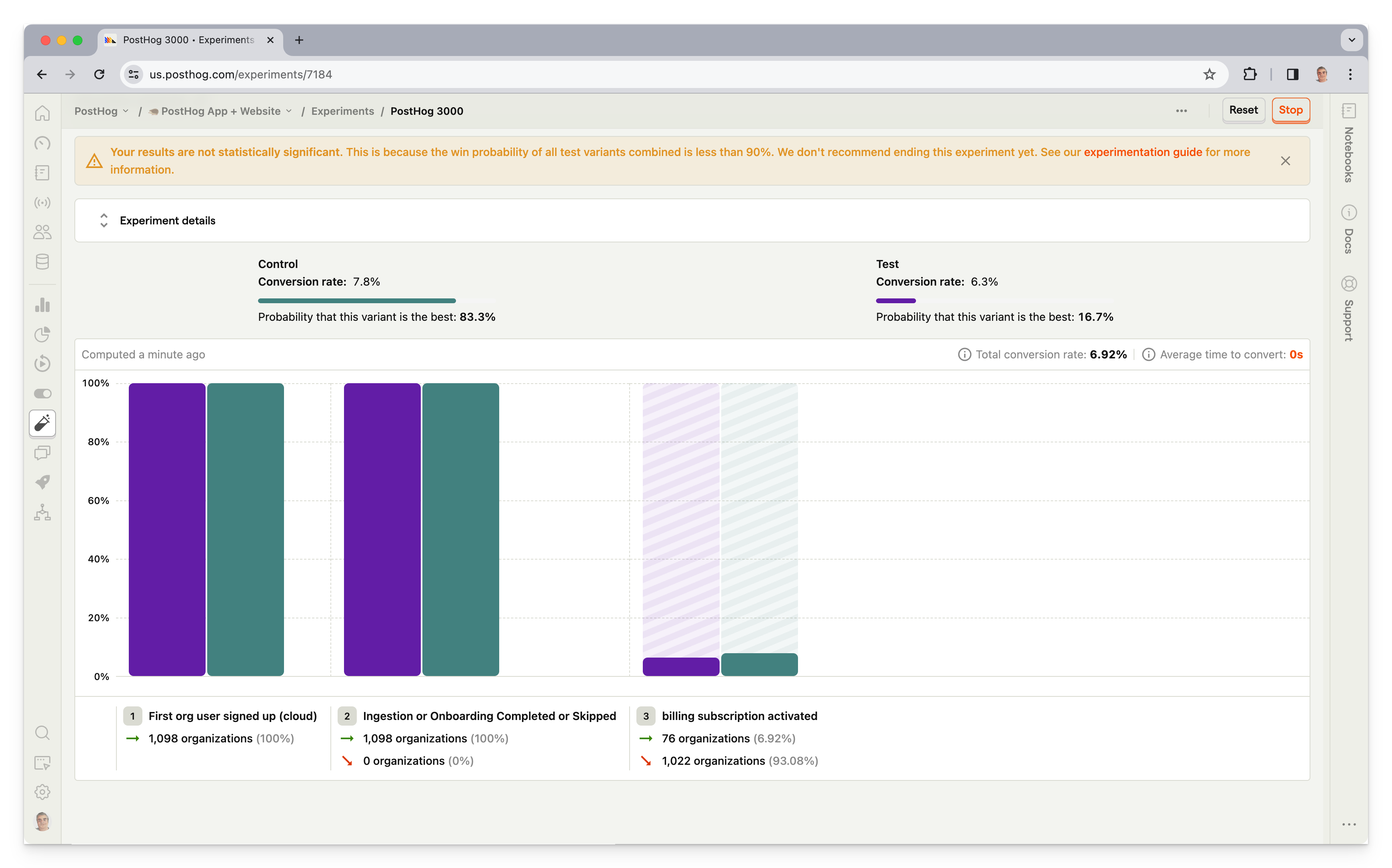Open the Web analytics pie icon
Image resolution: width=1392 pixels, height=868 pixels.
point(42,334)
